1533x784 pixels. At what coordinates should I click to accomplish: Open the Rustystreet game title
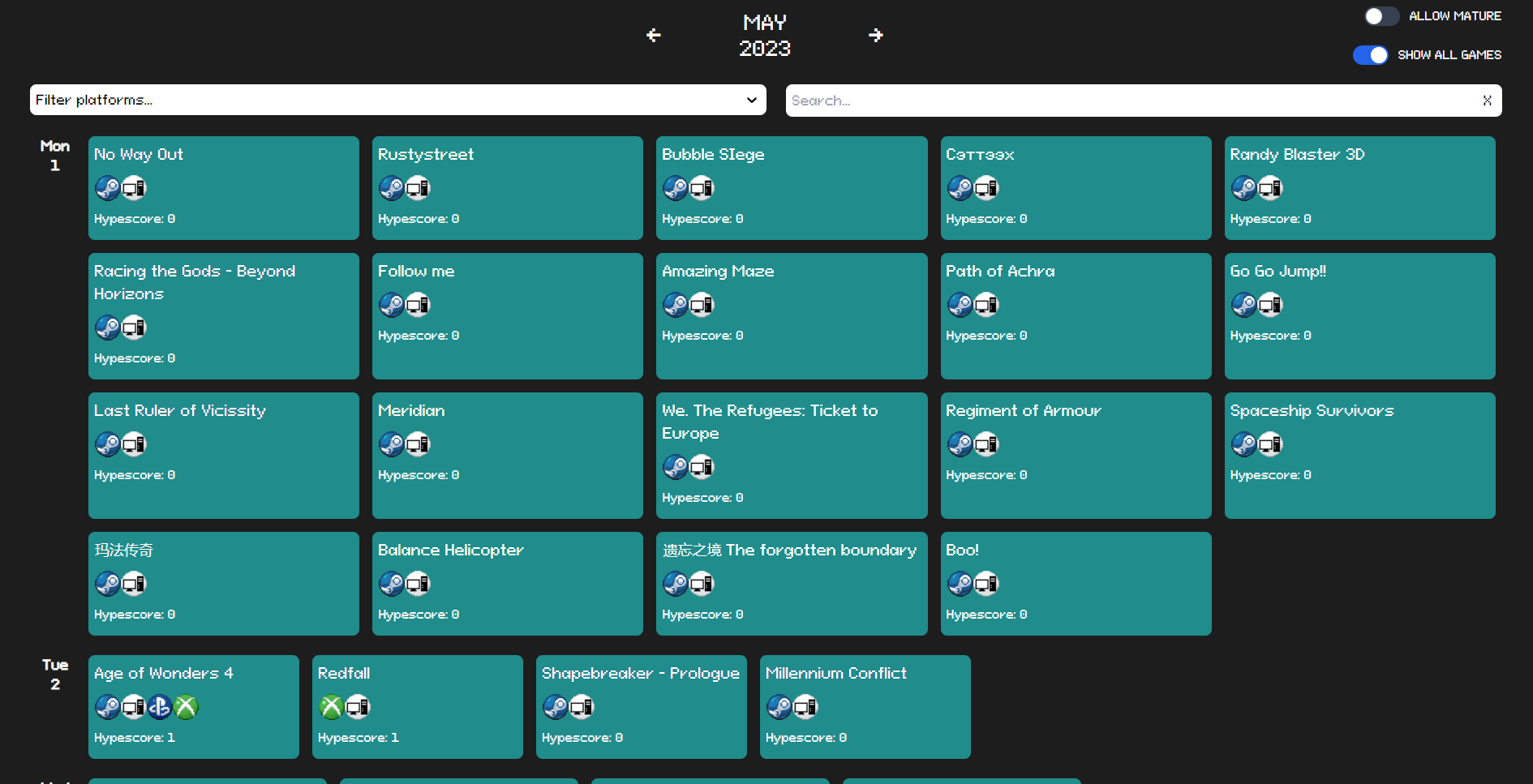pos(426,154)
